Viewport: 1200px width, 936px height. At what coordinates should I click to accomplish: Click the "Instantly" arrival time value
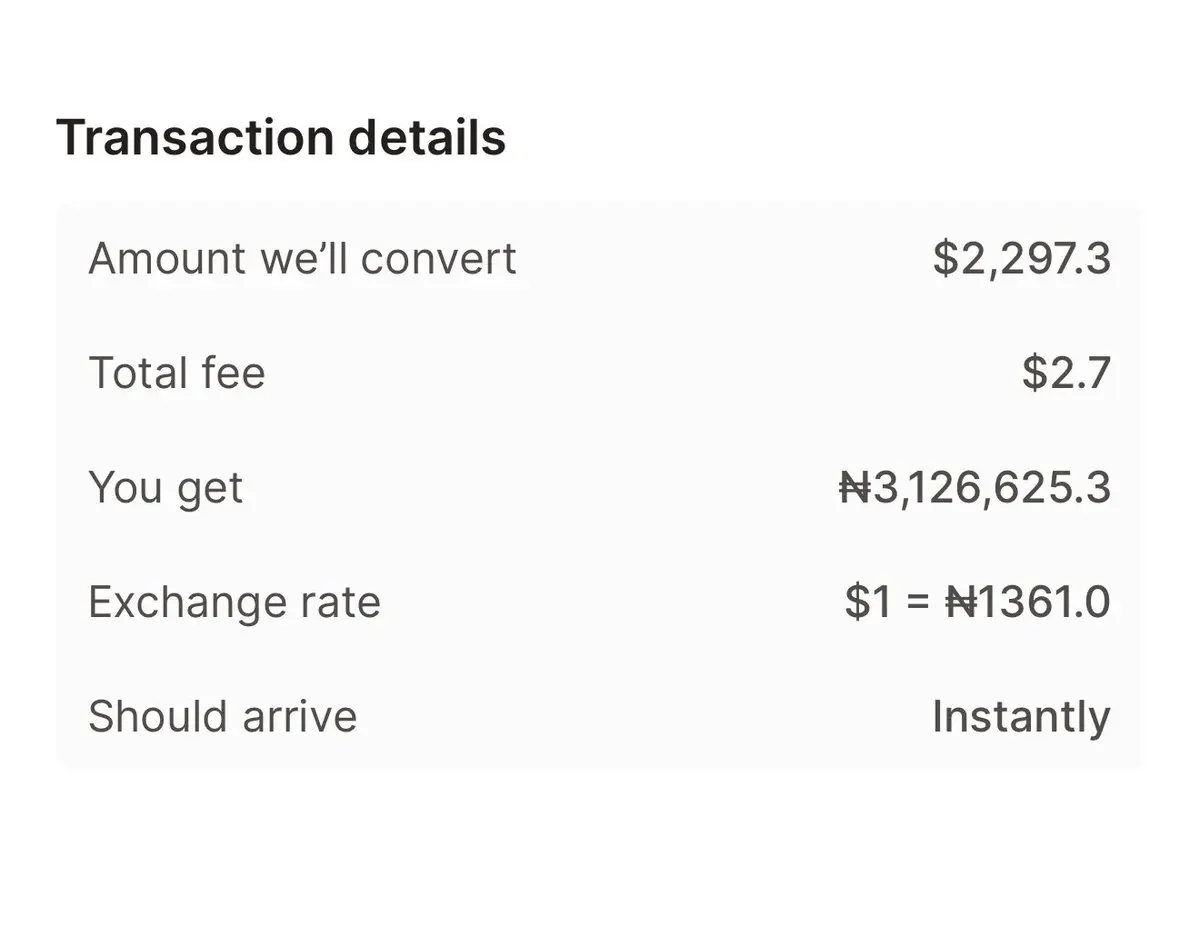coord(1020,717)
